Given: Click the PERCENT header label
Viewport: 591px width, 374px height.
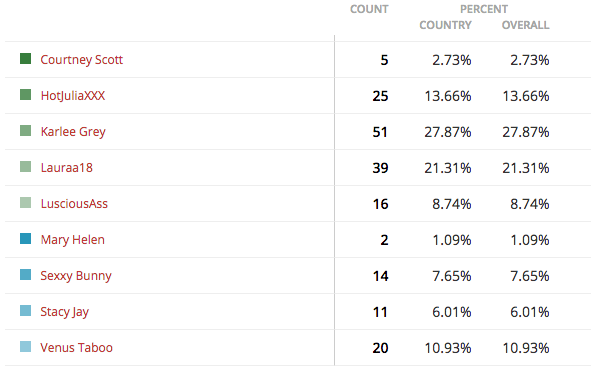Looking at the screenshot, I should (x=484, y=9).
